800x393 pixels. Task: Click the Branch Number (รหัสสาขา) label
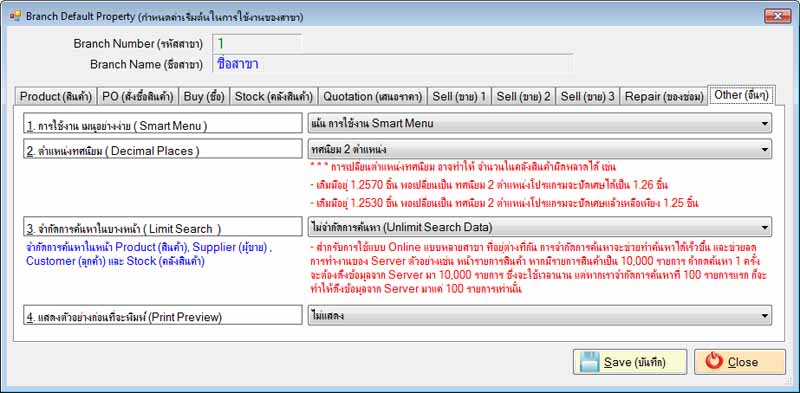pyautogui.click(x=138, y=44)
